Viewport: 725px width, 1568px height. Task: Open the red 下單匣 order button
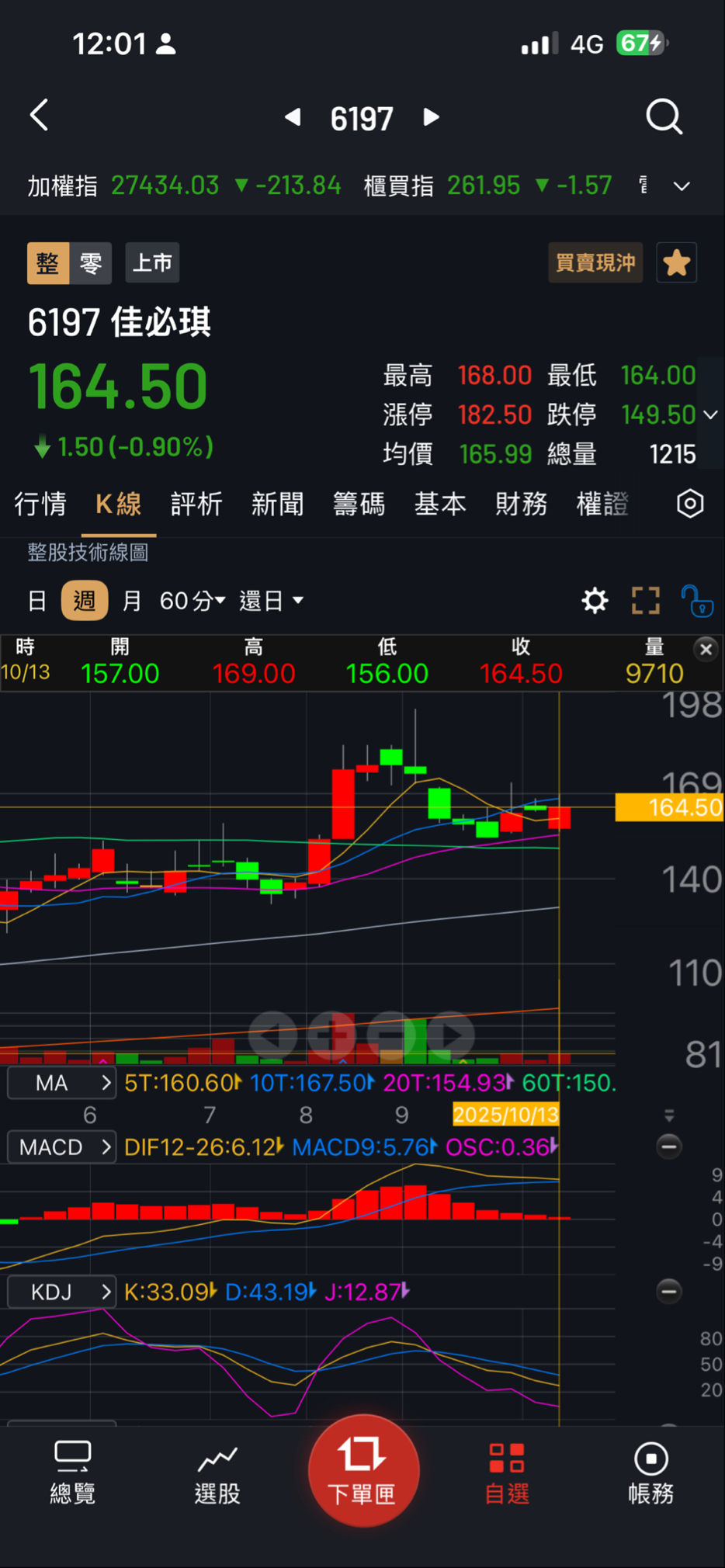(363, 1470)
